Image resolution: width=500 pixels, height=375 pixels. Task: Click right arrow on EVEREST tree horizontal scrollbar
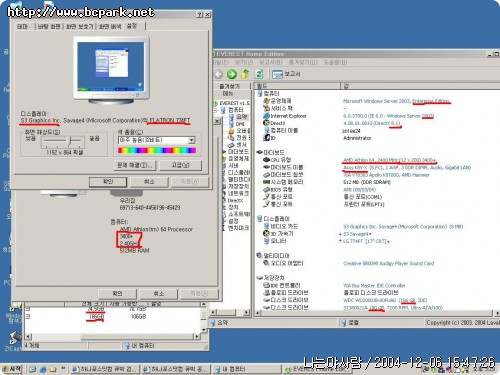(246, 312)
